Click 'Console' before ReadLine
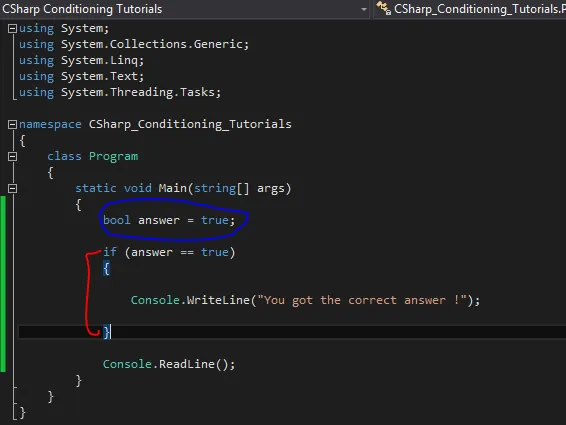 pos(127,364)
